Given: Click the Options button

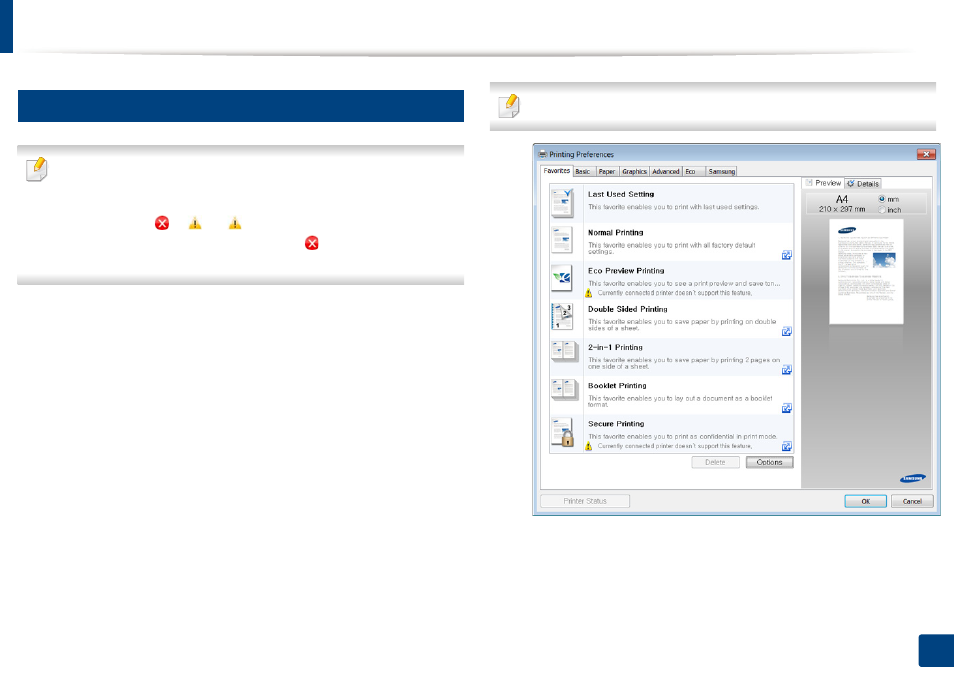Looking at the screenshot, I should click(x=770, y=462).
